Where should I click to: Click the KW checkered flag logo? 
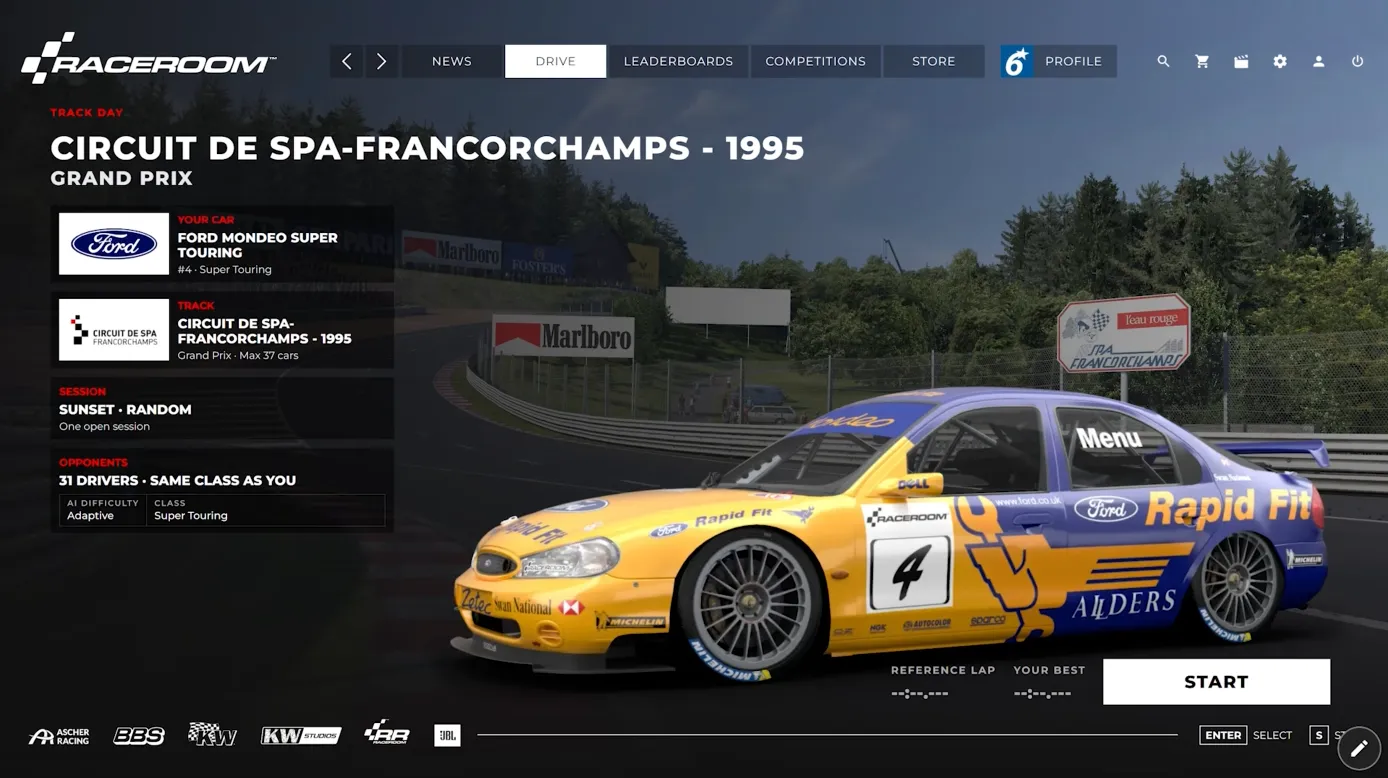212,735
